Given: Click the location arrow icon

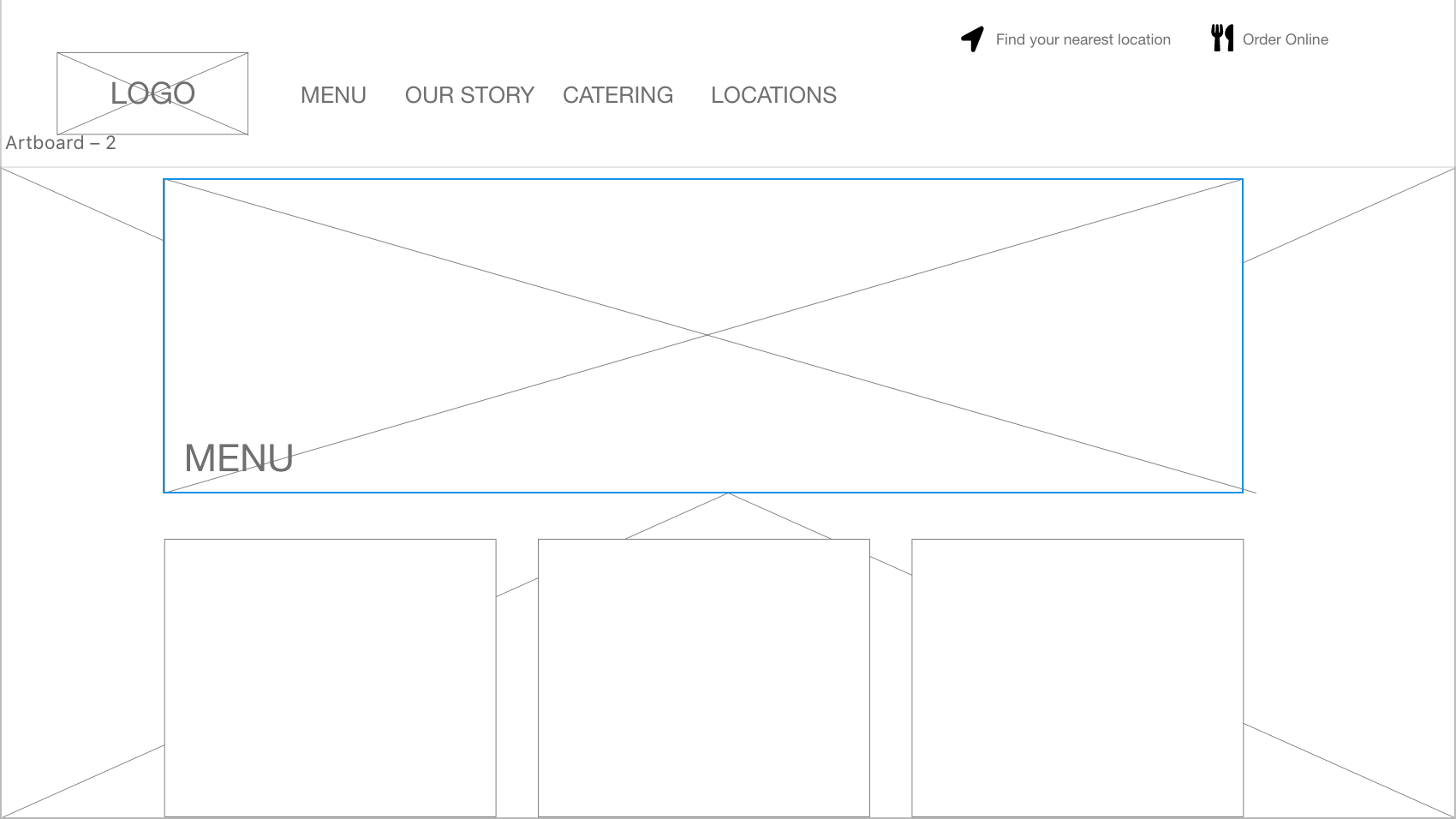Looking at the screenshot, I should click(x=972, y=39).
